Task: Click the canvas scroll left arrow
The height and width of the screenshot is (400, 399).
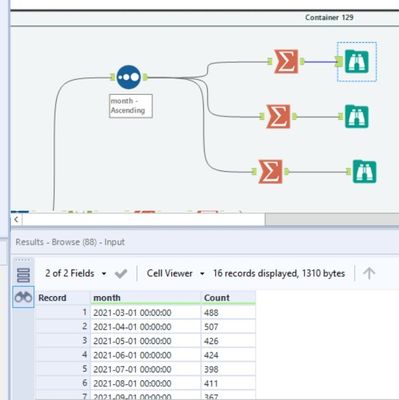Action: pos(16,219)
